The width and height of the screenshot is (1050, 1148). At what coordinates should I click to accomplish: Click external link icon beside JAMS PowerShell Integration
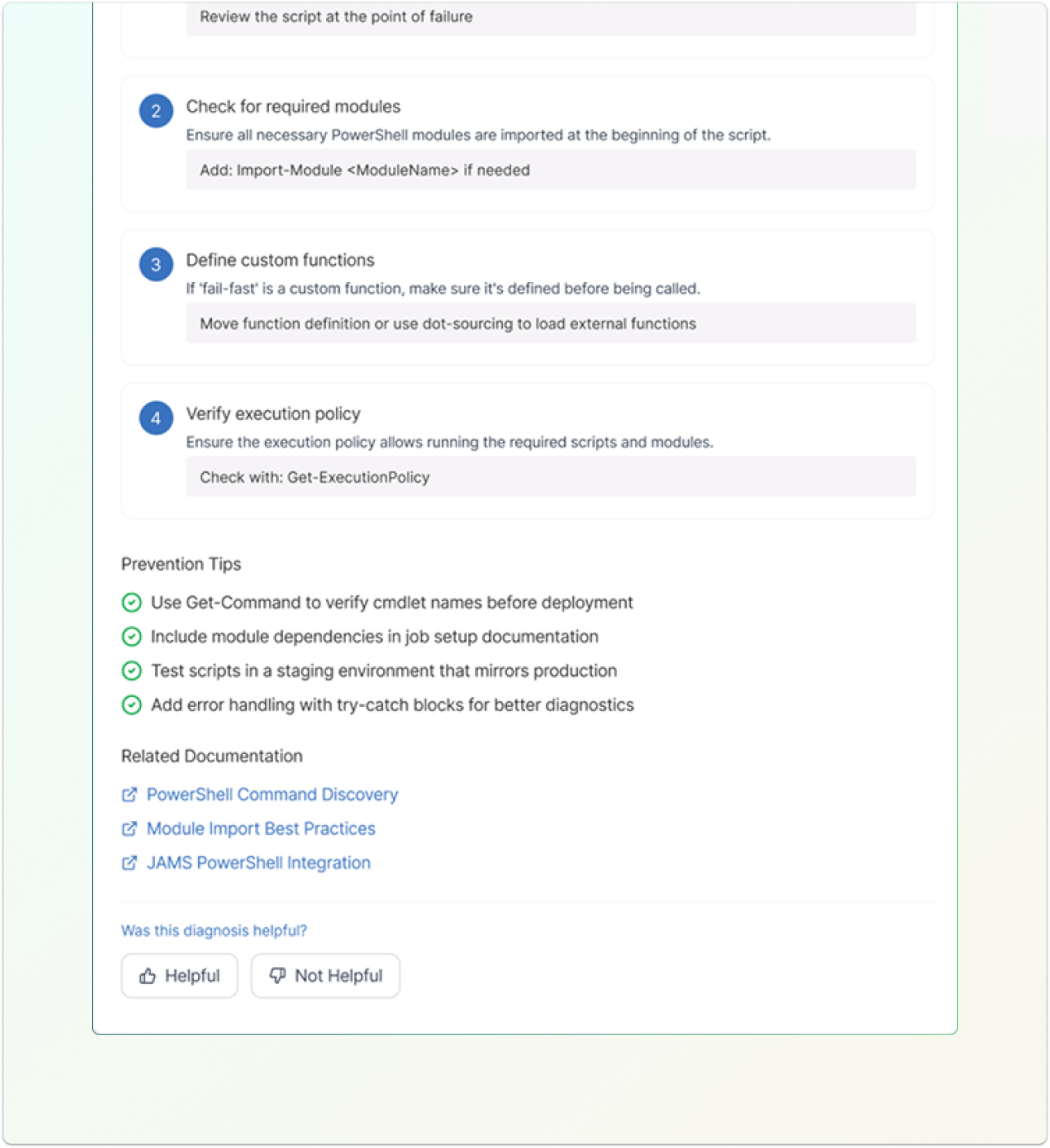coord(129,863)
